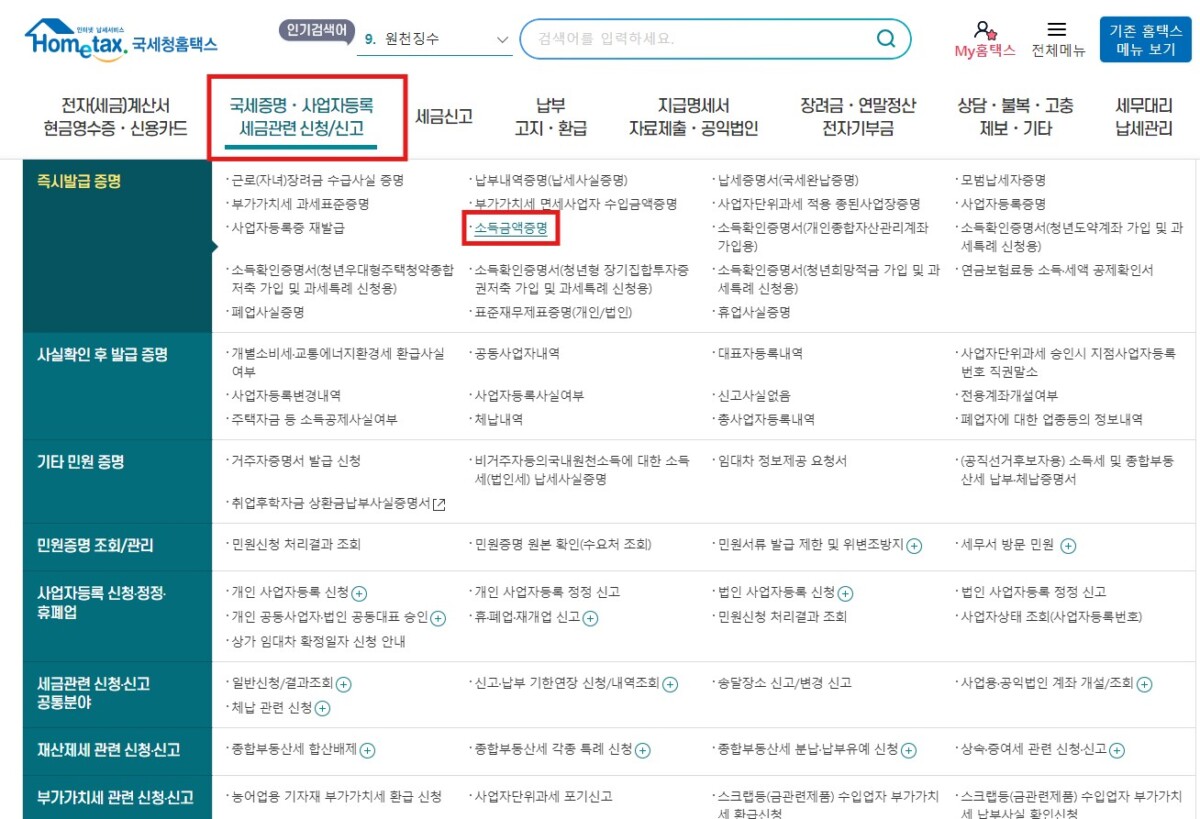The height and width of the screenshot is (819, 1200).
Task: Open 신고사실없음 link
Action: point(754,396)
